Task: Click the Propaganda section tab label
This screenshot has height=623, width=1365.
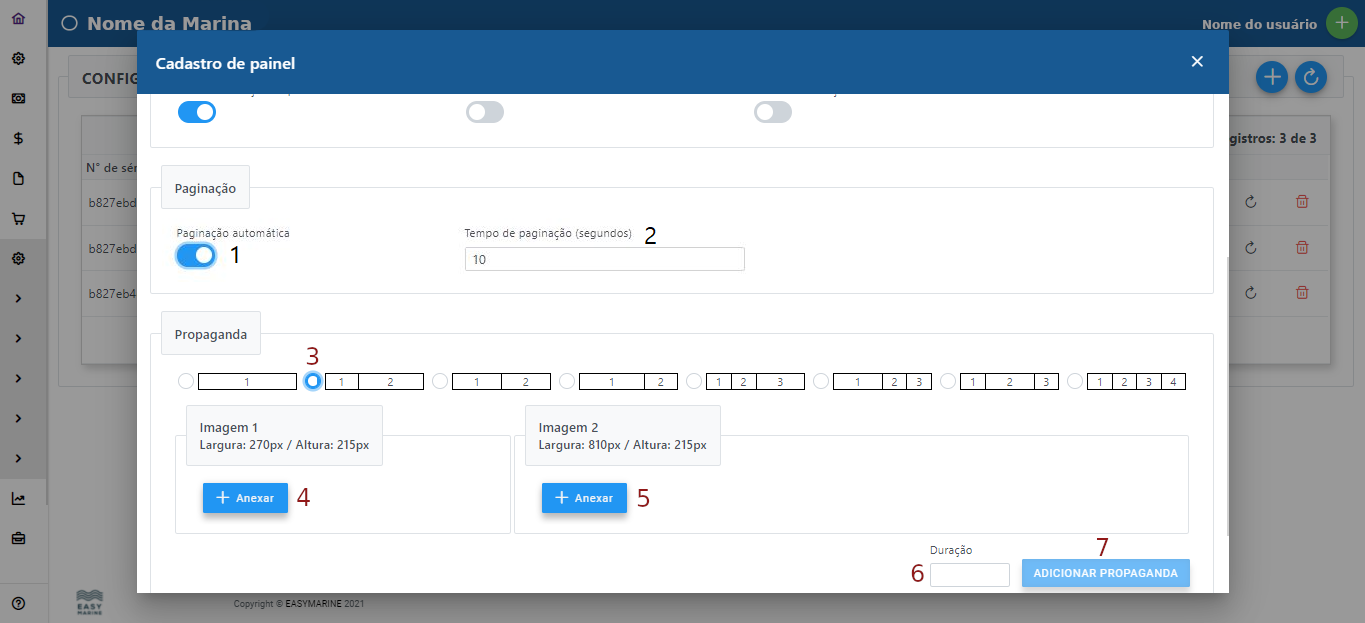Action: (x=211, y=334)
